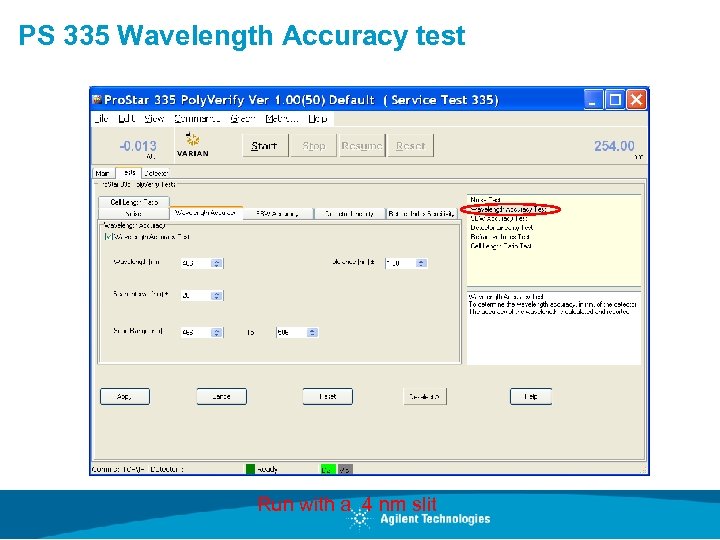Image resolution: width=720 pixels, height=540 pixels.
Task: Click the -0.013 AU absorbance readout
Action: click(x=138, y=146)
